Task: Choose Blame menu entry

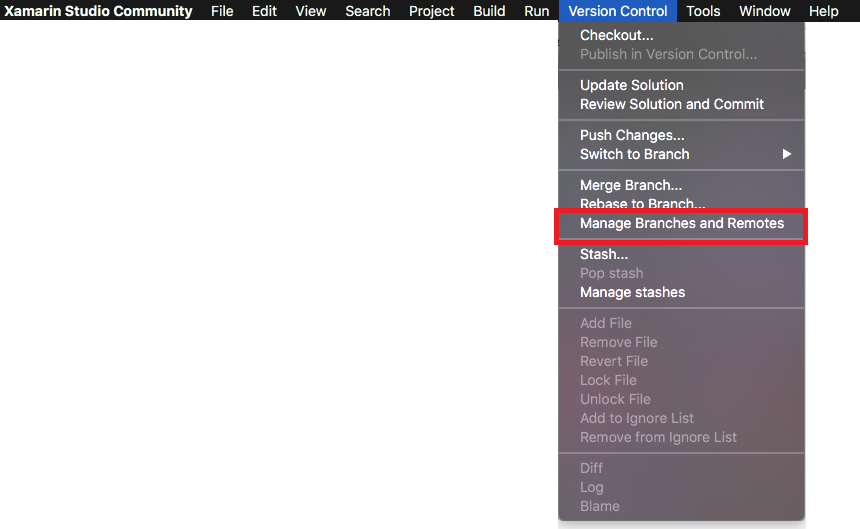Action: click(681, 506)
